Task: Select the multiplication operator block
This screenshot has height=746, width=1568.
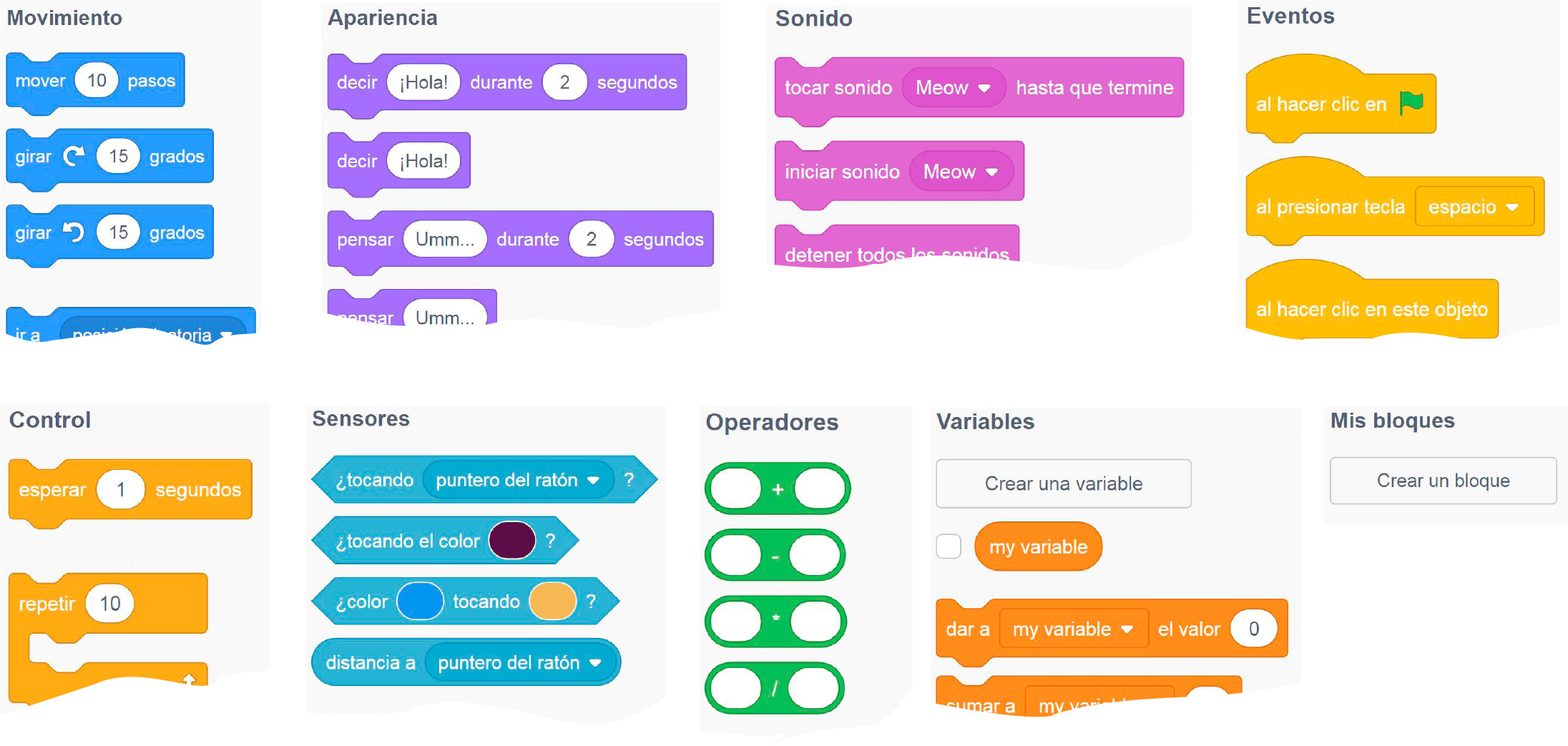Action: (x=775, y=619)
